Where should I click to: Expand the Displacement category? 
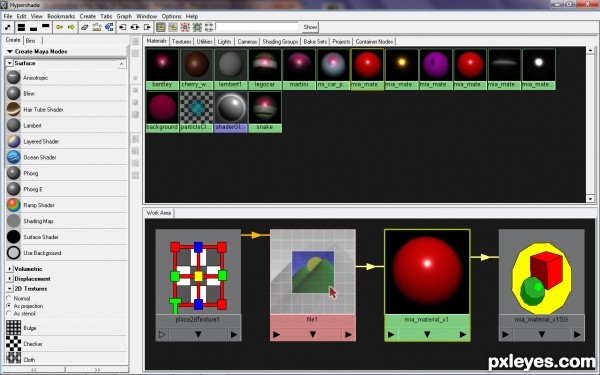[10, 279]
